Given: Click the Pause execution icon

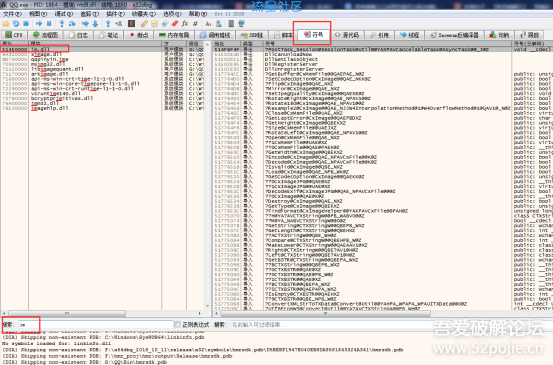Looking at the screenshot, I should point(49,24).
